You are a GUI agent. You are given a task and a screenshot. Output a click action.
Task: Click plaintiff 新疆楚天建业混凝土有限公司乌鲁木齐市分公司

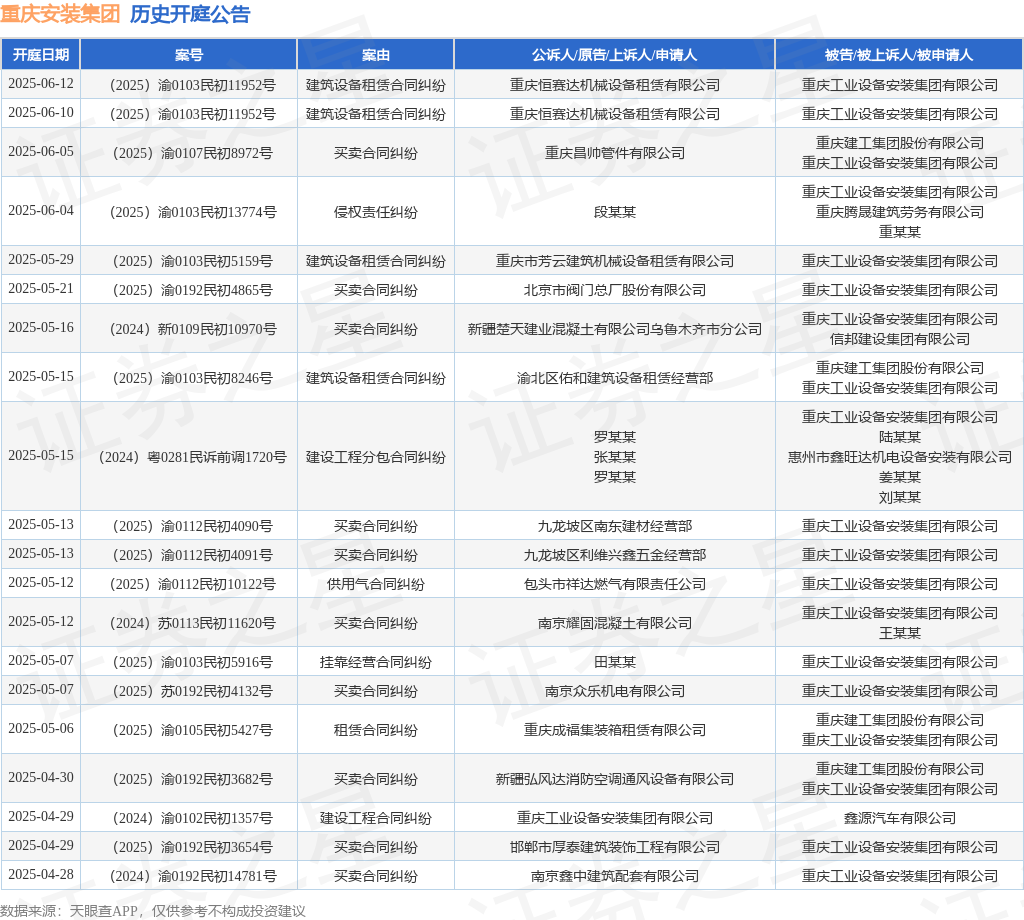tap(615, 328)
